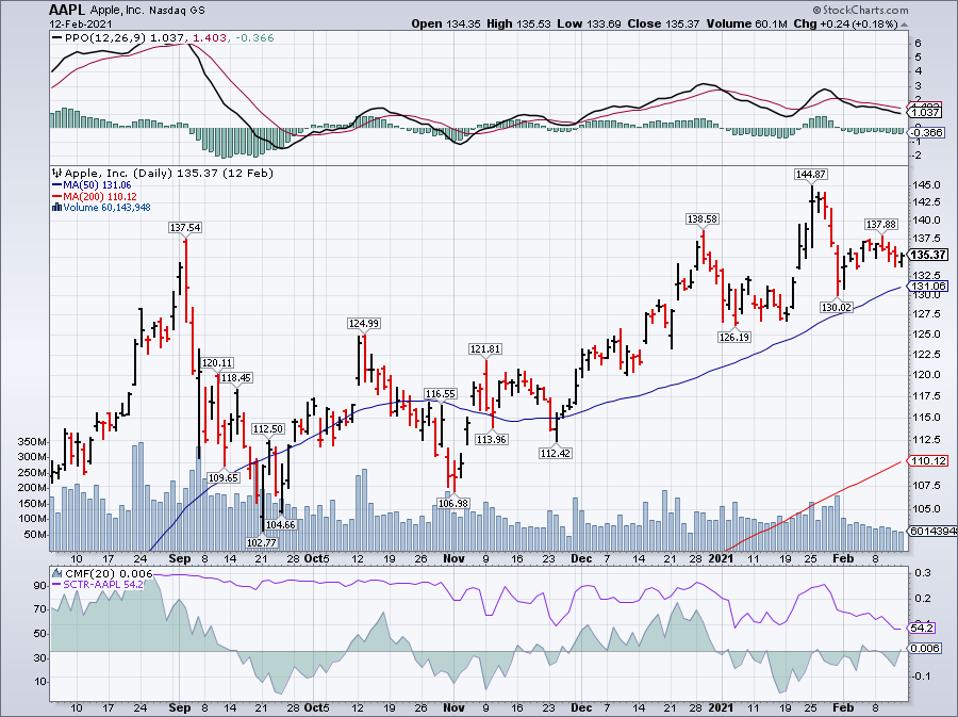Click the 'MA(200) 110.12' legend text
This screenshot has height=717, width=958.
[x=100, y=197]
